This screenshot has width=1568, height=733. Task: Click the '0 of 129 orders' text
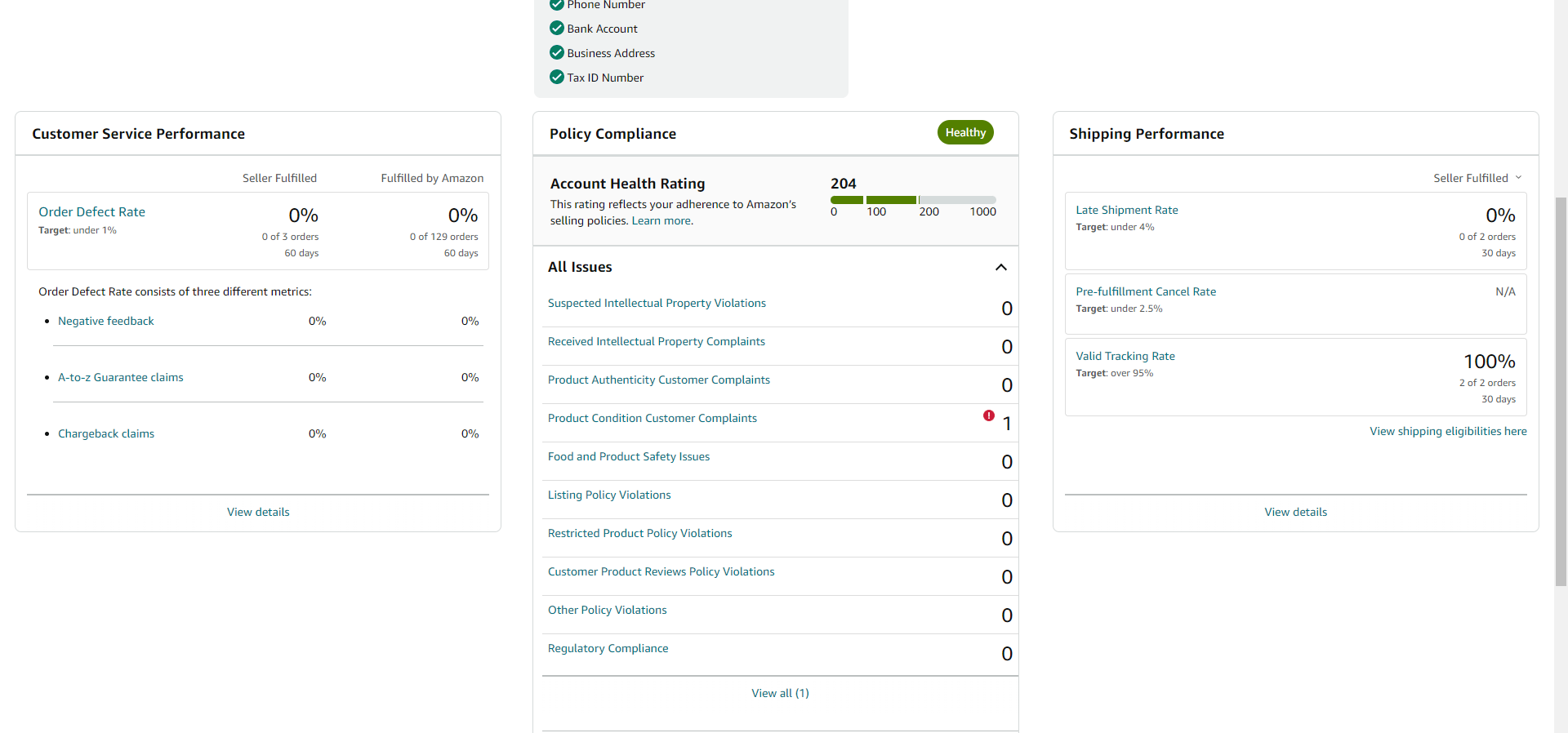tap(444, 237)
